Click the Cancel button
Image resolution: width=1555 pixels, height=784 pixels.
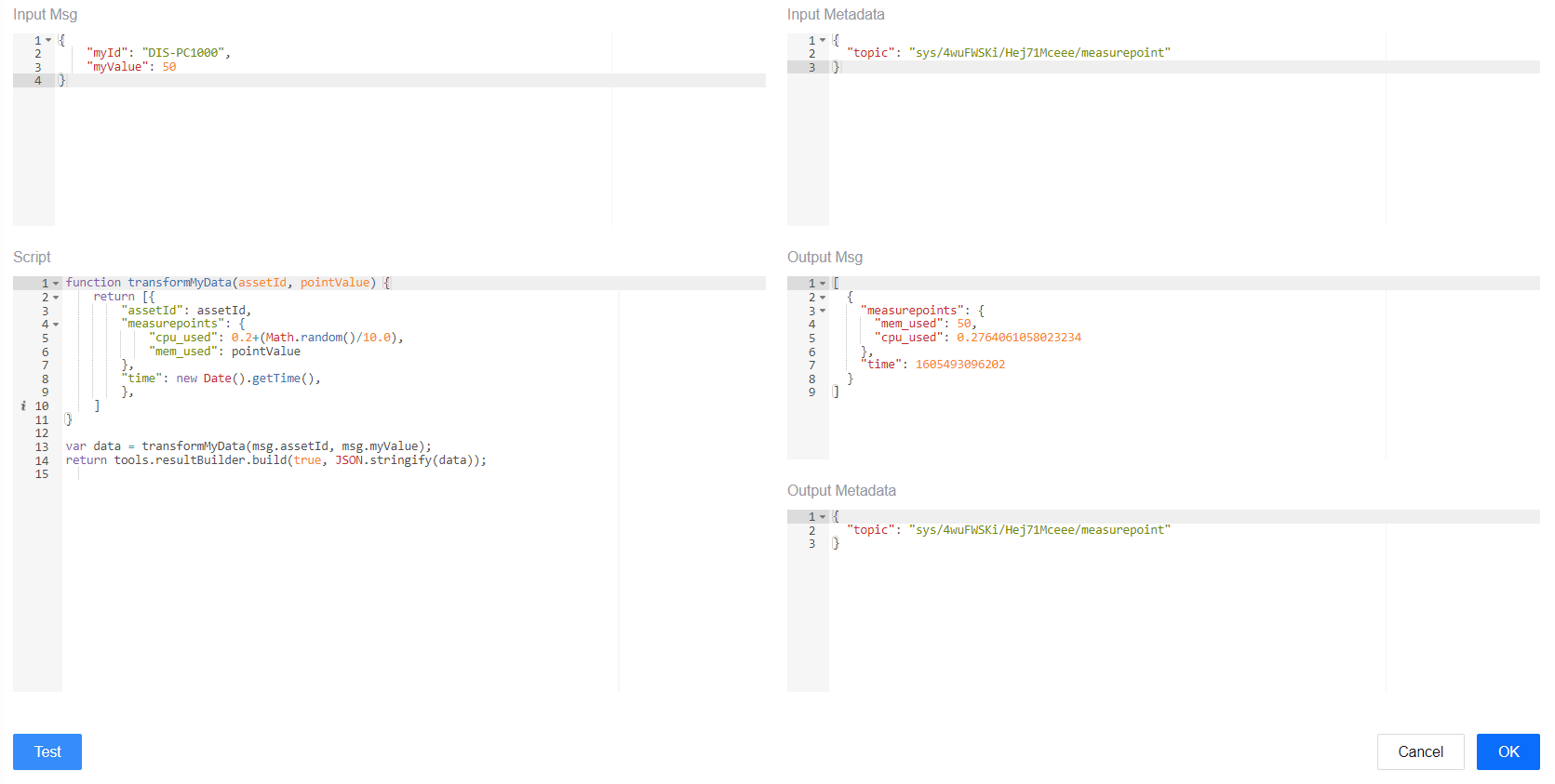(1420, 751)
